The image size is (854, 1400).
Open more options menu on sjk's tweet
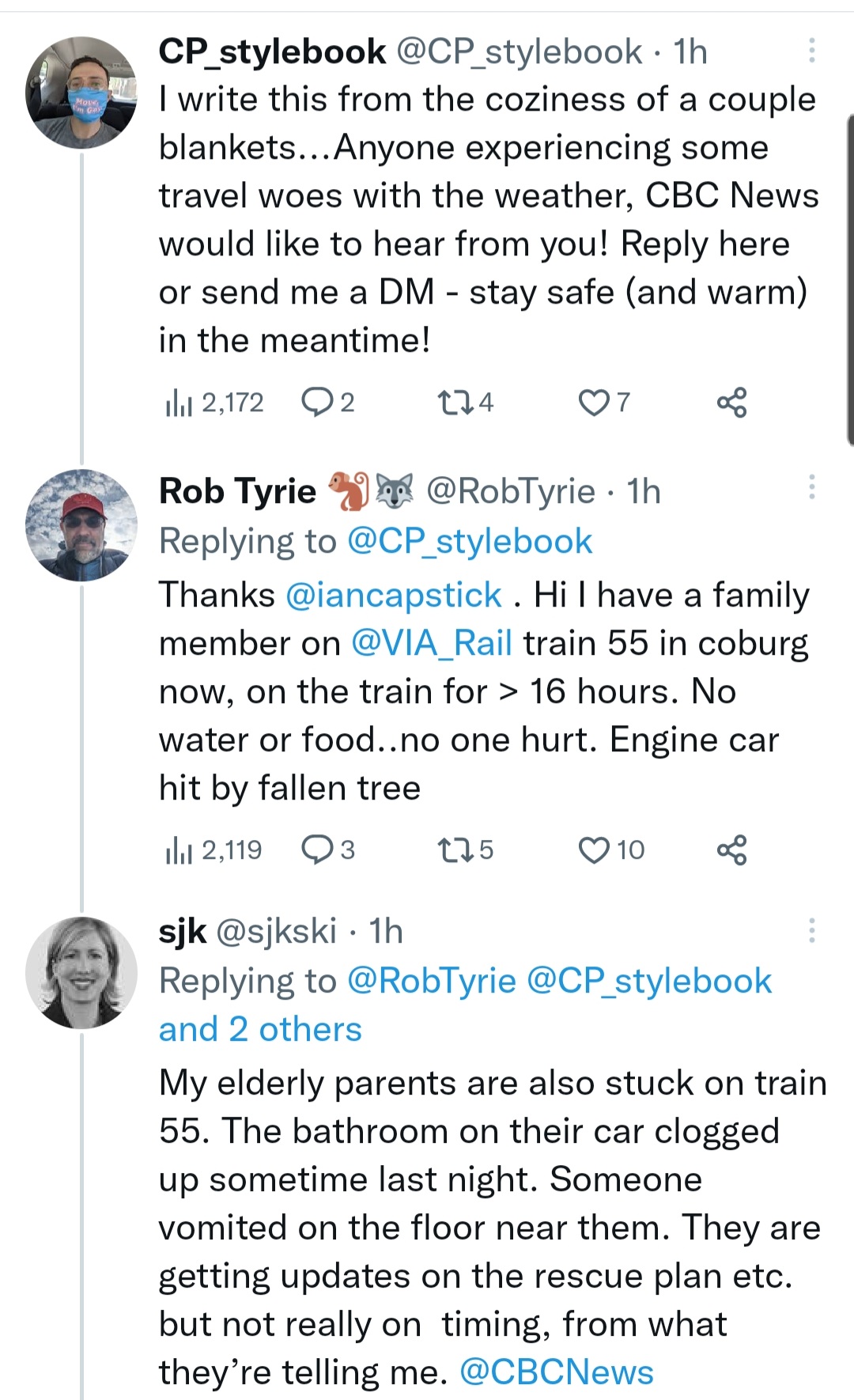point(811,930)
